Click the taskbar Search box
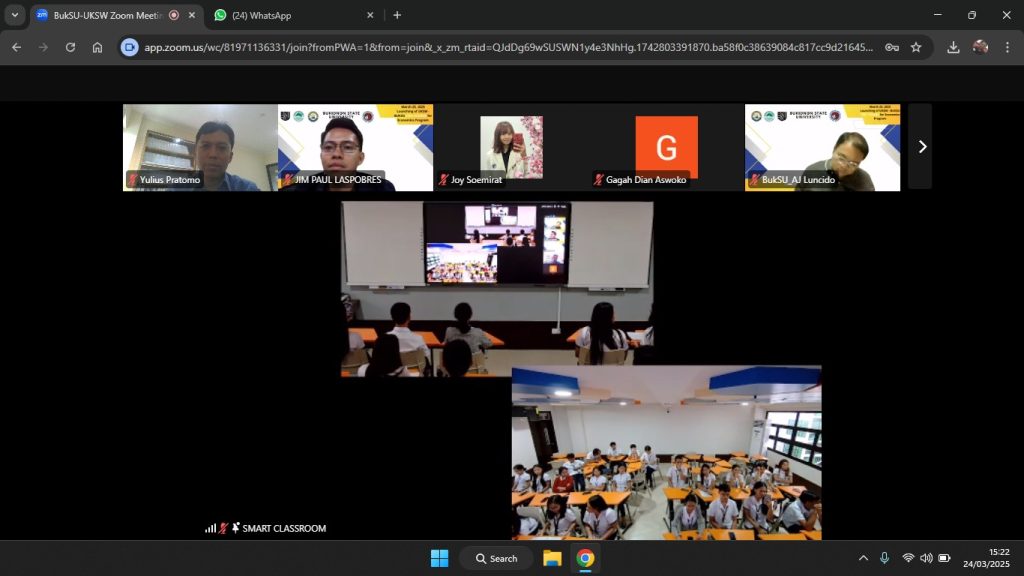1024x576 pixels. [x=497, y=558]
